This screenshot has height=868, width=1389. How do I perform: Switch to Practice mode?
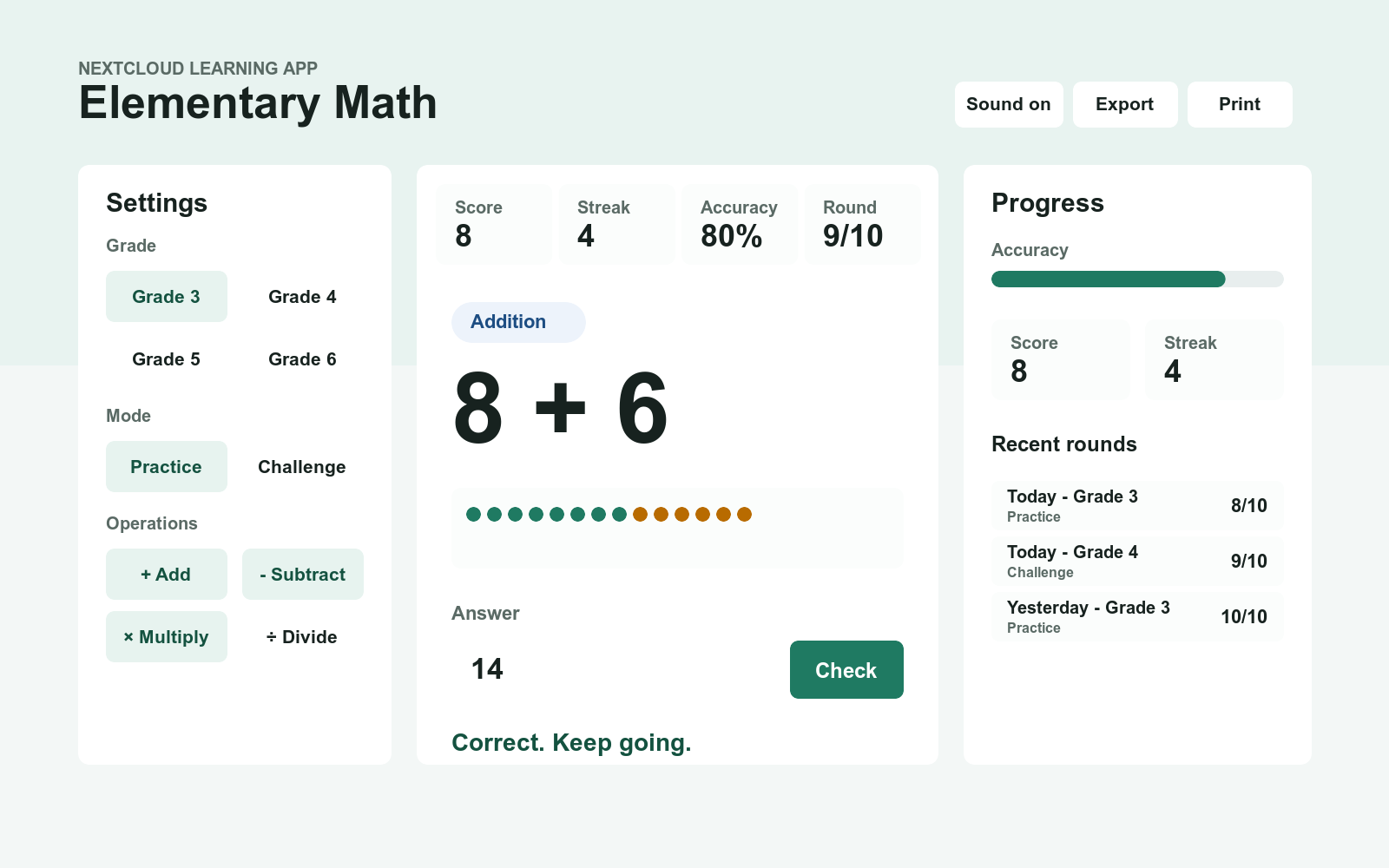(x=167, y=467)
